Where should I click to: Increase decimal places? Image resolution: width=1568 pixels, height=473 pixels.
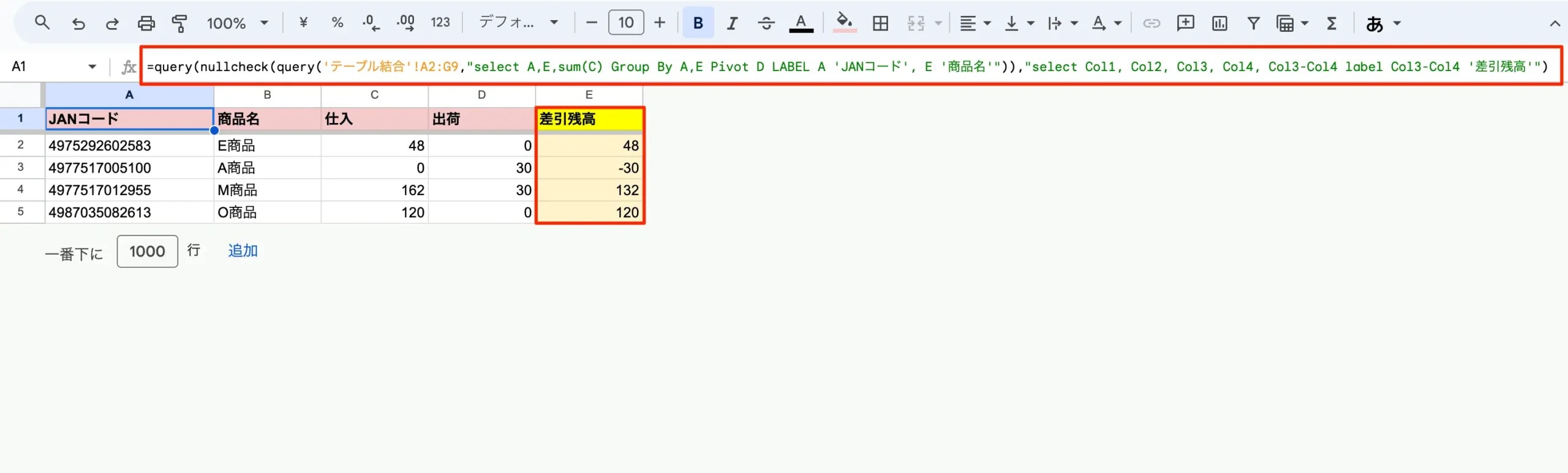(405, 23)
